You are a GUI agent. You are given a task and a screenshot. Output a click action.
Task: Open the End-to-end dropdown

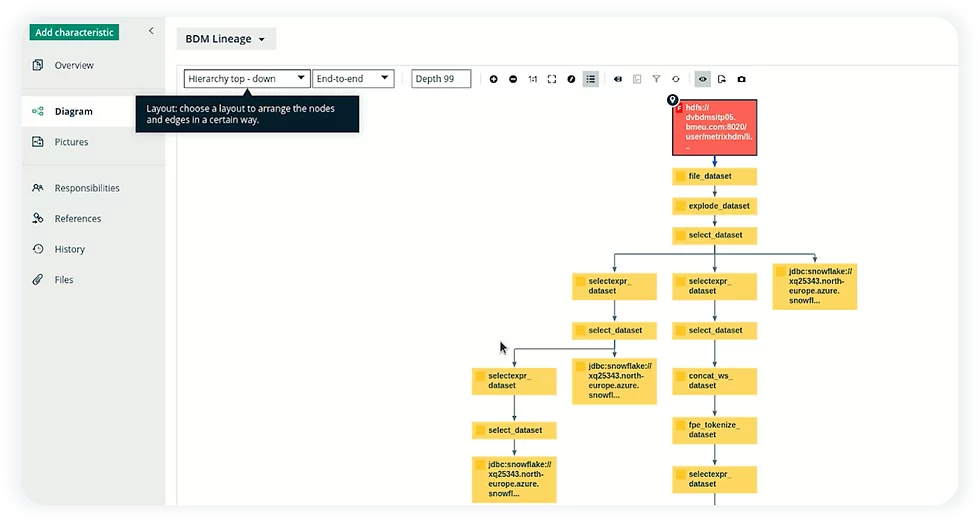click(x=353, y=79)
